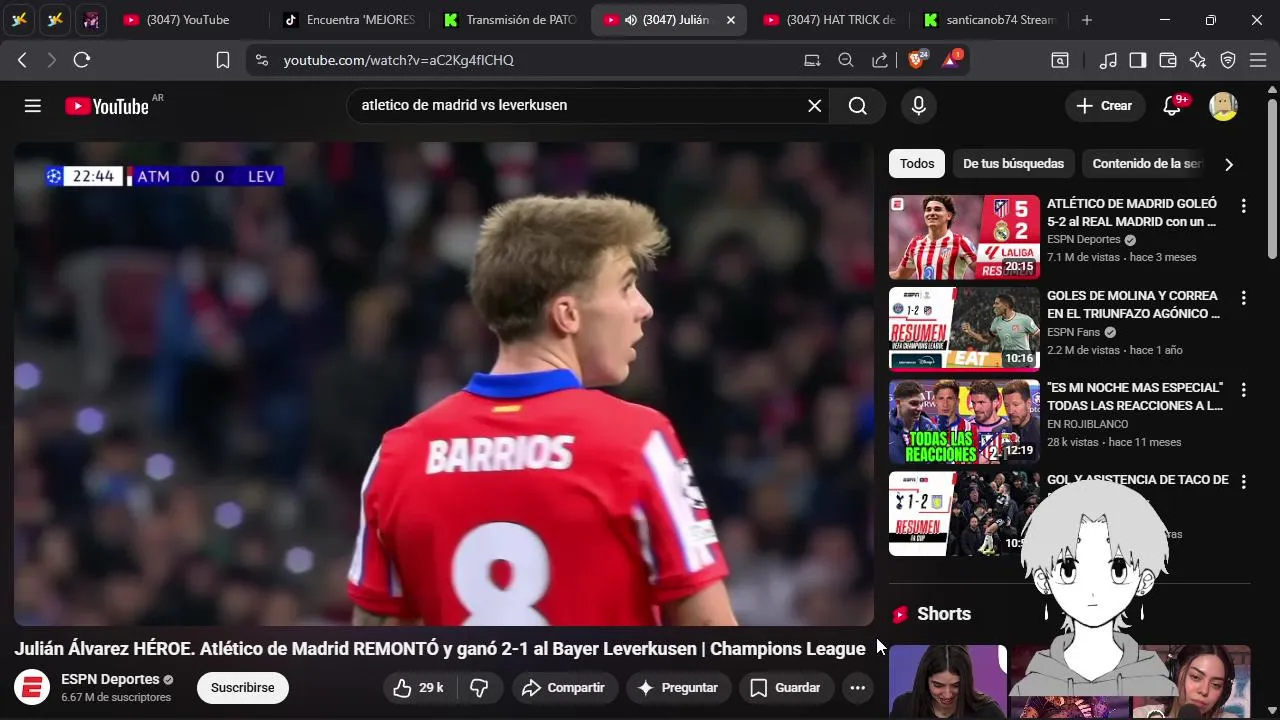This screenshot has width=1280, height=720.
Task: Open the 10:16 resumen video thumbnail
Action: pyautogui.click(x=964, y=329)
